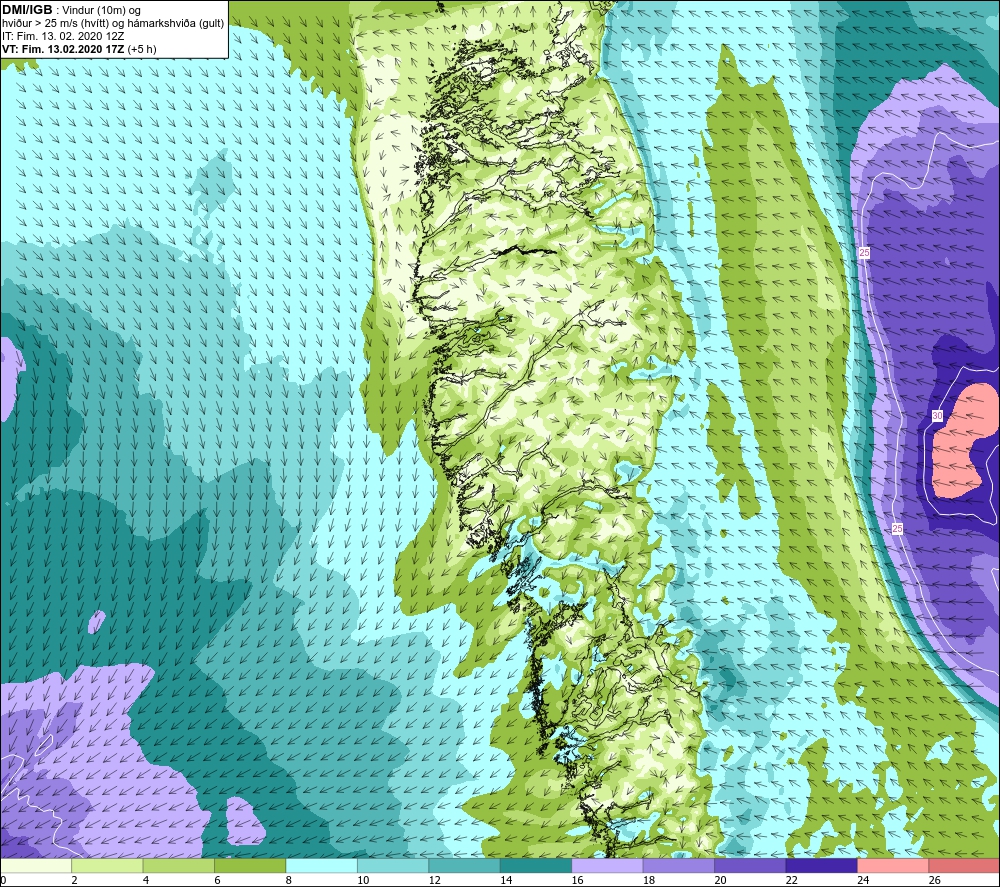Click the lavender 16–18 m/s legend swatch

[x=607, y=866]
